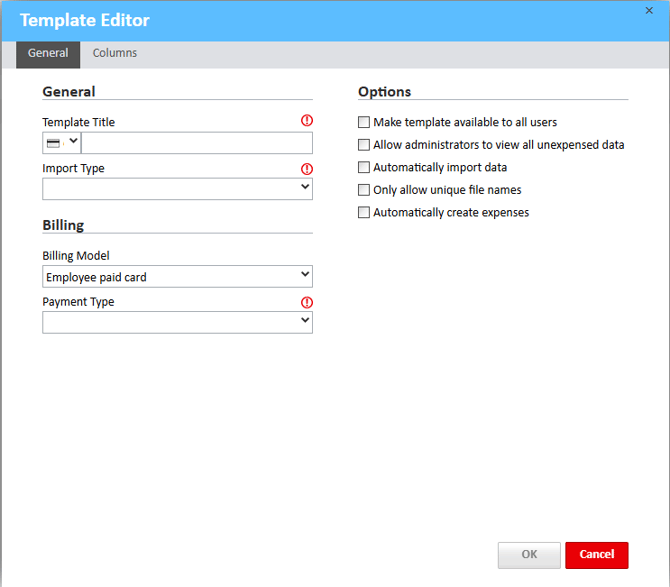Focus the Template Title text field
This screenshot has width=670, height=587.
coord(197,143)
